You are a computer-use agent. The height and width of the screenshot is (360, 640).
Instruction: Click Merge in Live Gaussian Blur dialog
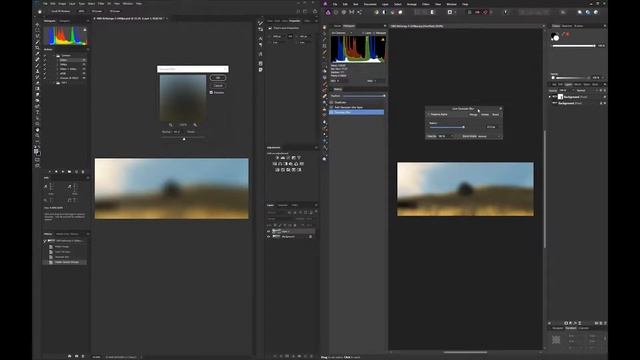(473, 115)
